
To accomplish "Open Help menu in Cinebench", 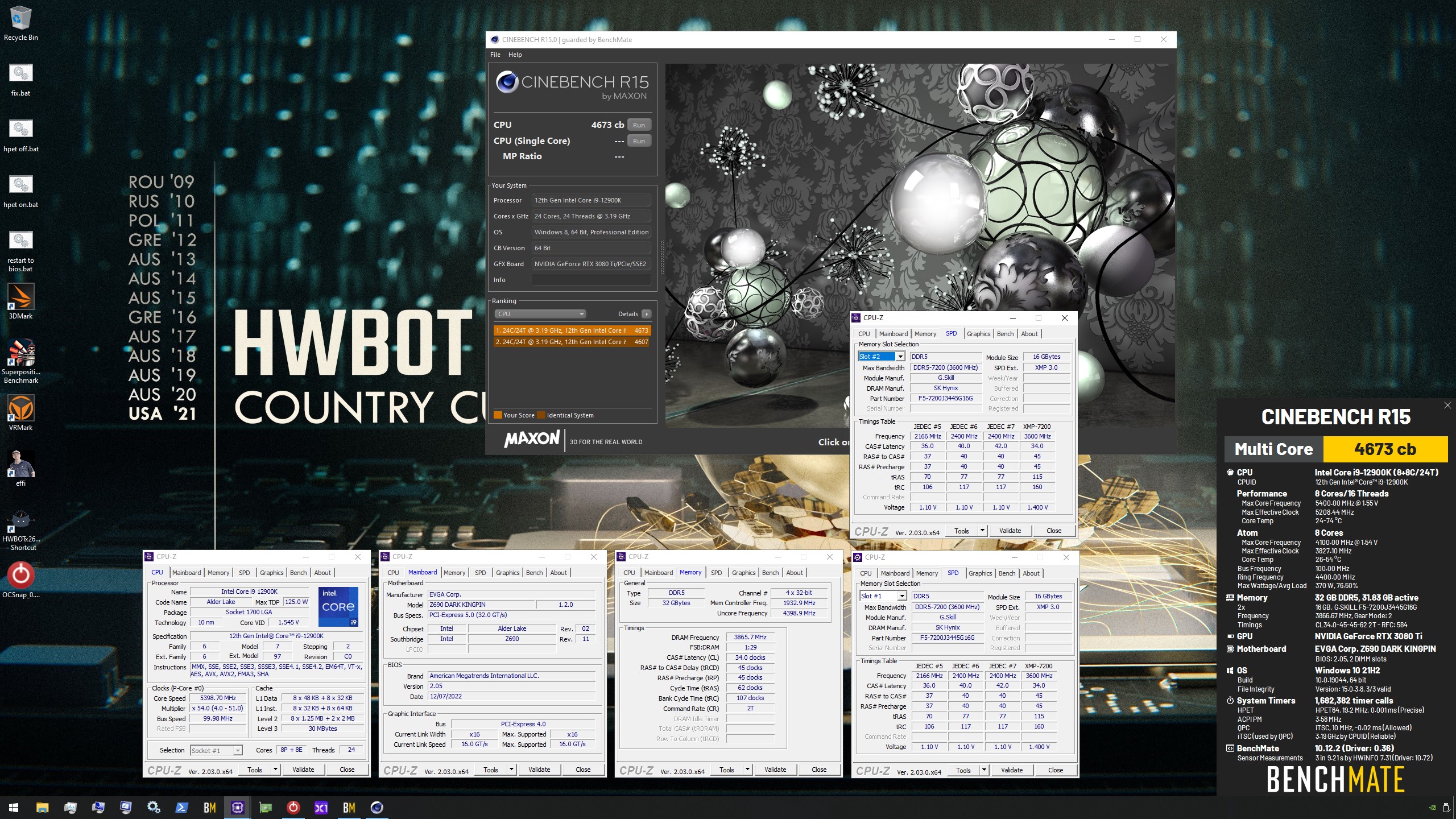I will (x=515, y=55).
